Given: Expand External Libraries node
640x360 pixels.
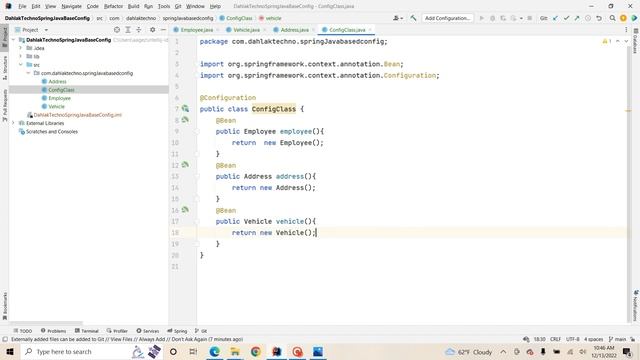Looking at the screenshot, I should [x=13, y=123].
